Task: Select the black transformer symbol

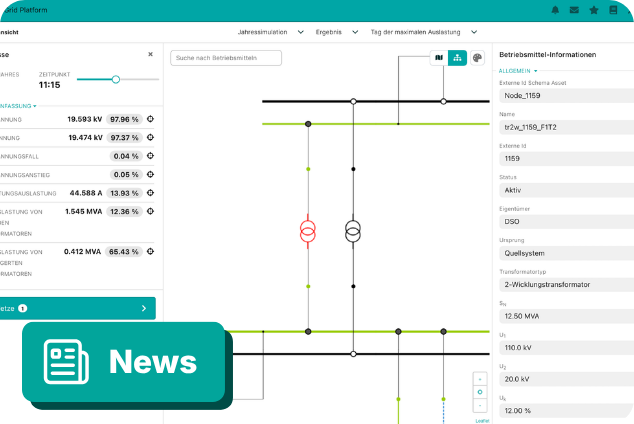Action: 353,231
